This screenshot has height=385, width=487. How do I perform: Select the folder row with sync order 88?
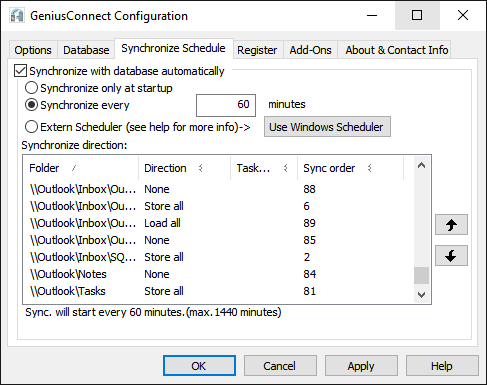218,189
